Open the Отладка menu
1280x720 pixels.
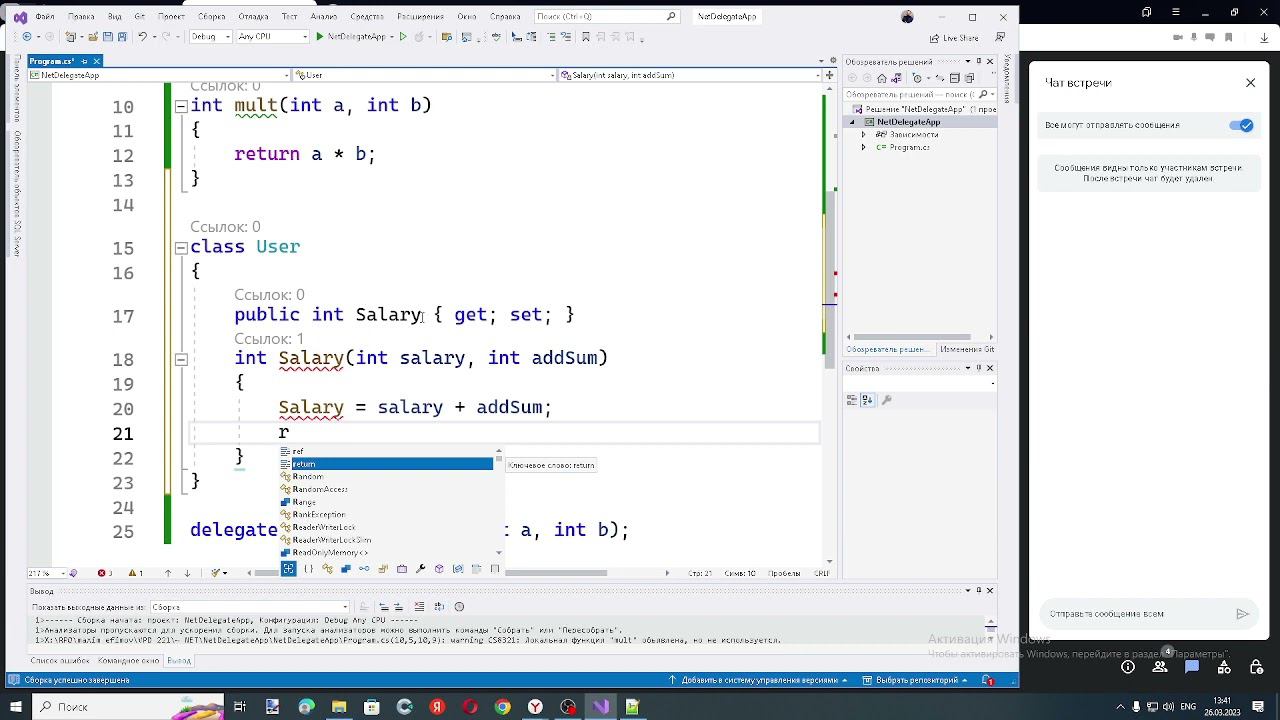click(253, 17)
